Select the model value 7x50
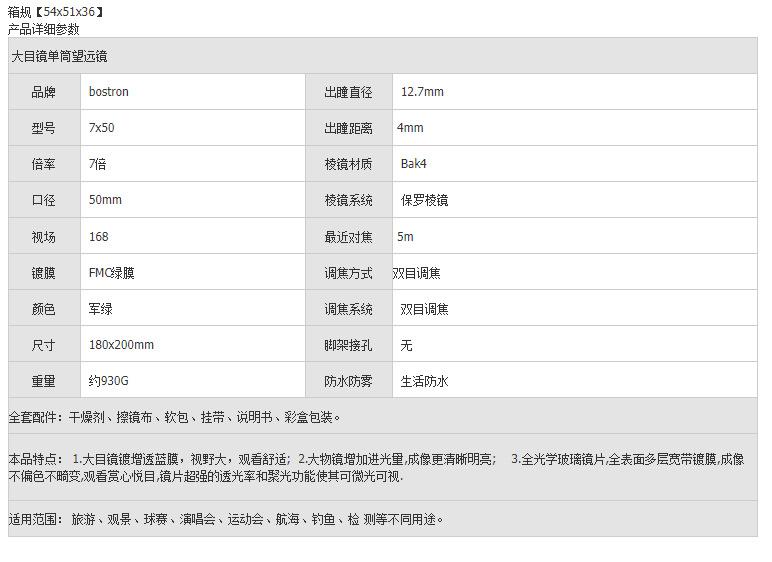772x562 pixels. [x=101, y=128]
